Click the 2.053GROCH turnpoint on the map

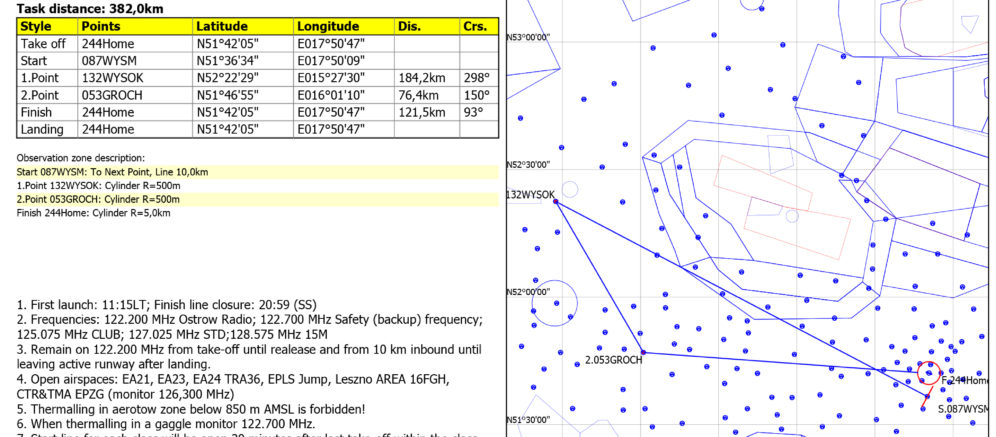click(x=642, y=352)
